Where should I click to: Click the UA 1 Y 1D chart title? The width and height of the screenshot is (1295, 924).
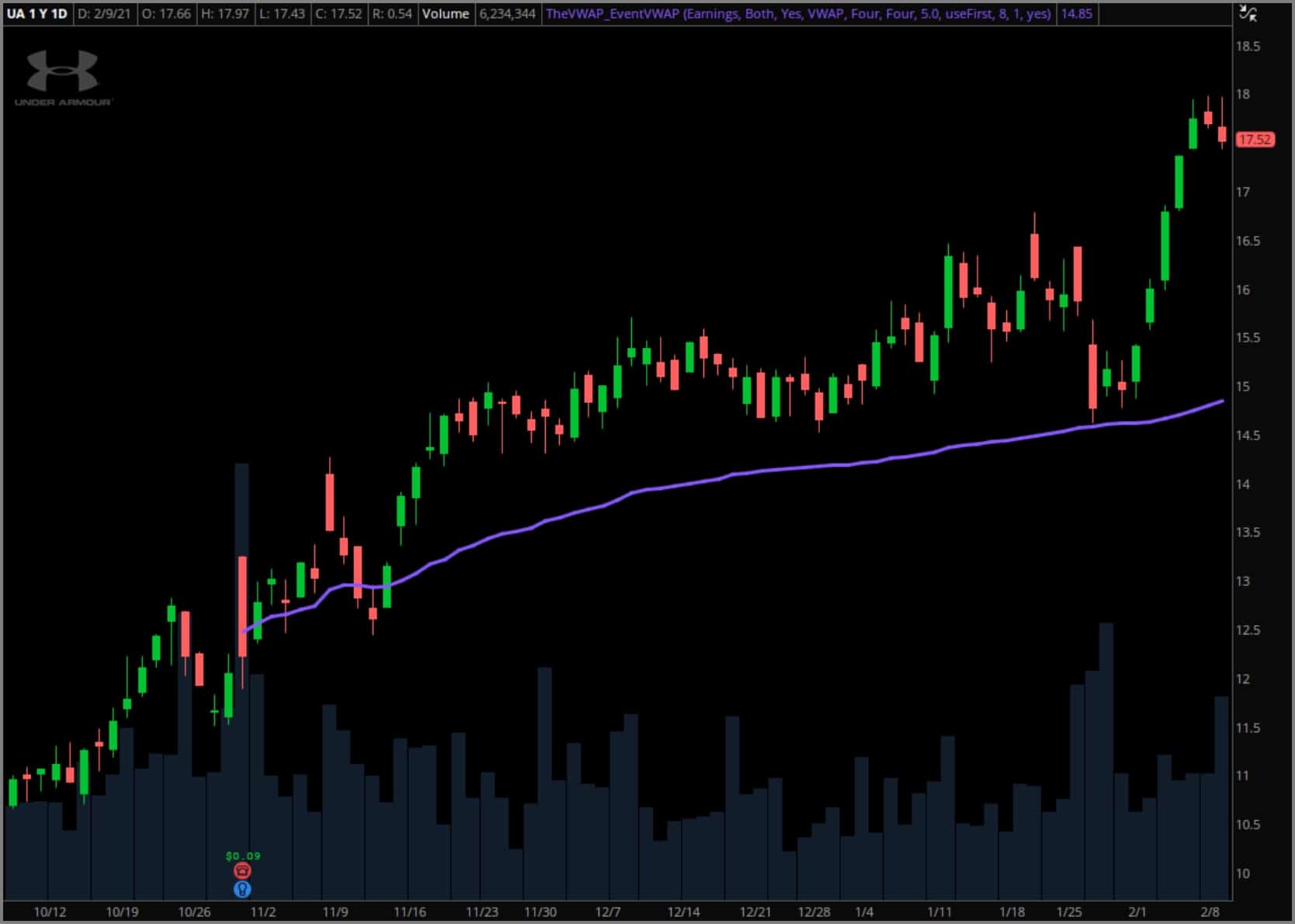(x=36, y=13)
